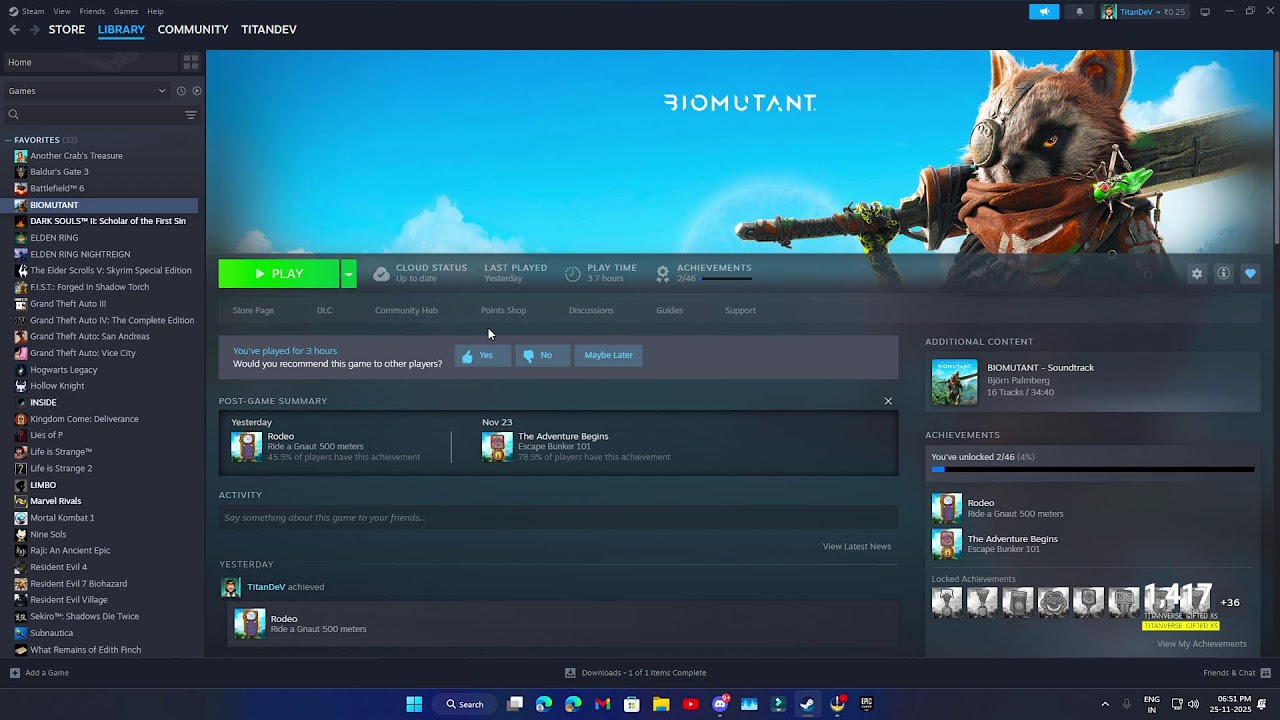This screenshot has width=1280, height=720.
Task: Launch BIOMUTANT with Play button
Action: point(279,273)
